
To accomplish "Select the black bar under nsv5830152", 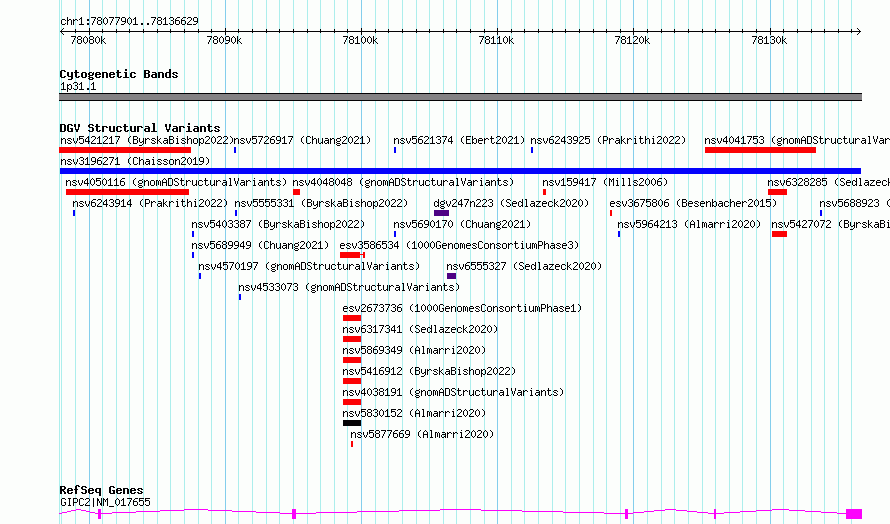I will (x=352, y=423).
